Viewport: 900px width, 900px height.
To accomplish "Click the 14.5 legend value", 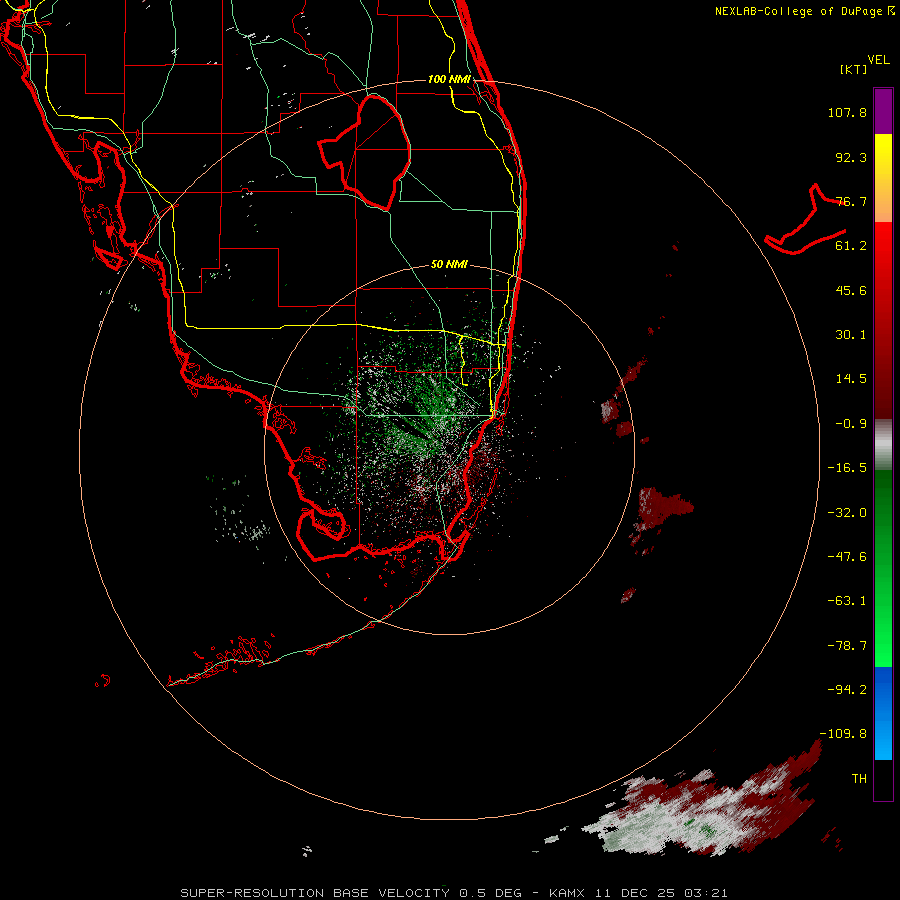I will point(851,379).
